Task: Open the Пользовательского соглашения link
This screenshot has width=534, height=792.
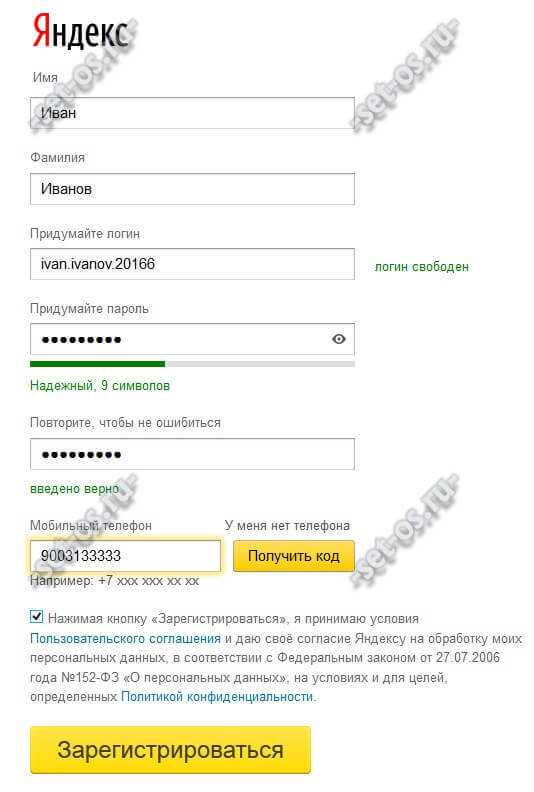Action: (x=125, y=638)
